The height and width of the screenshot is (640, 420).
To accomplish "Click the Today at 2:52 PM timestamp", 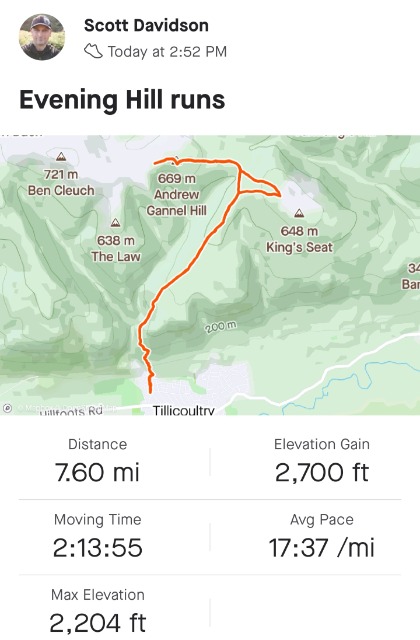I will 167,52.
